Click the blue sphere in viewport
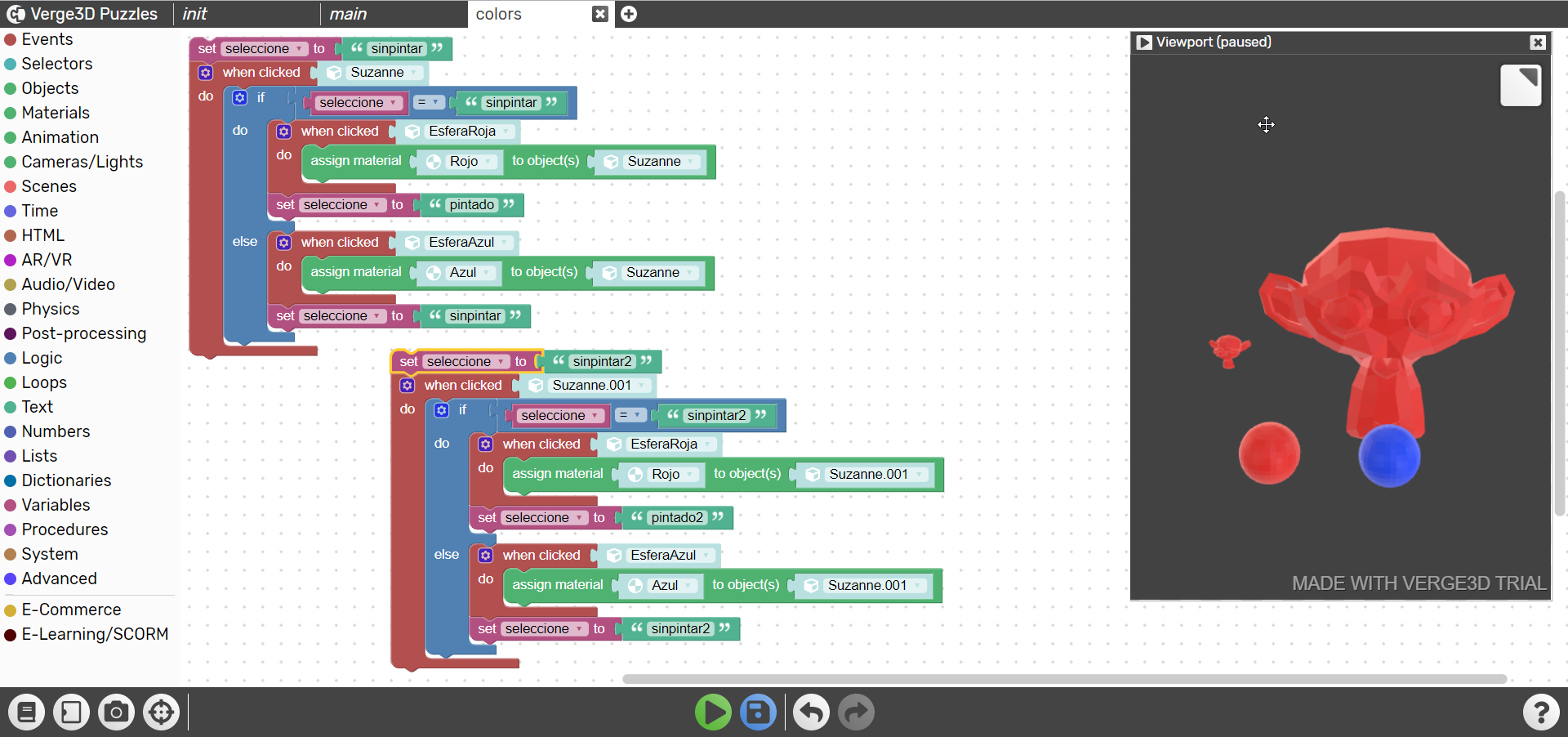 point(1389,456)
